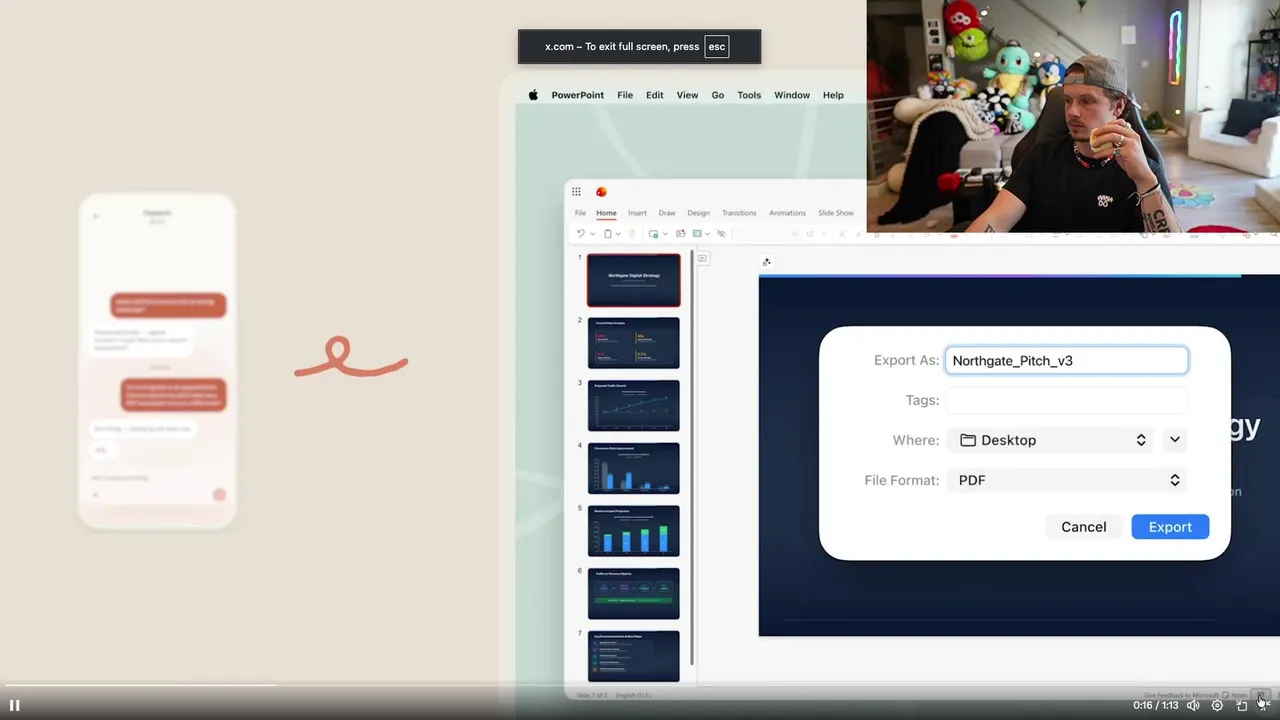The height and width of the screenshot is (720, 1280).
Task: Open the File ribbon tab
Action: (x=580, y=213)
